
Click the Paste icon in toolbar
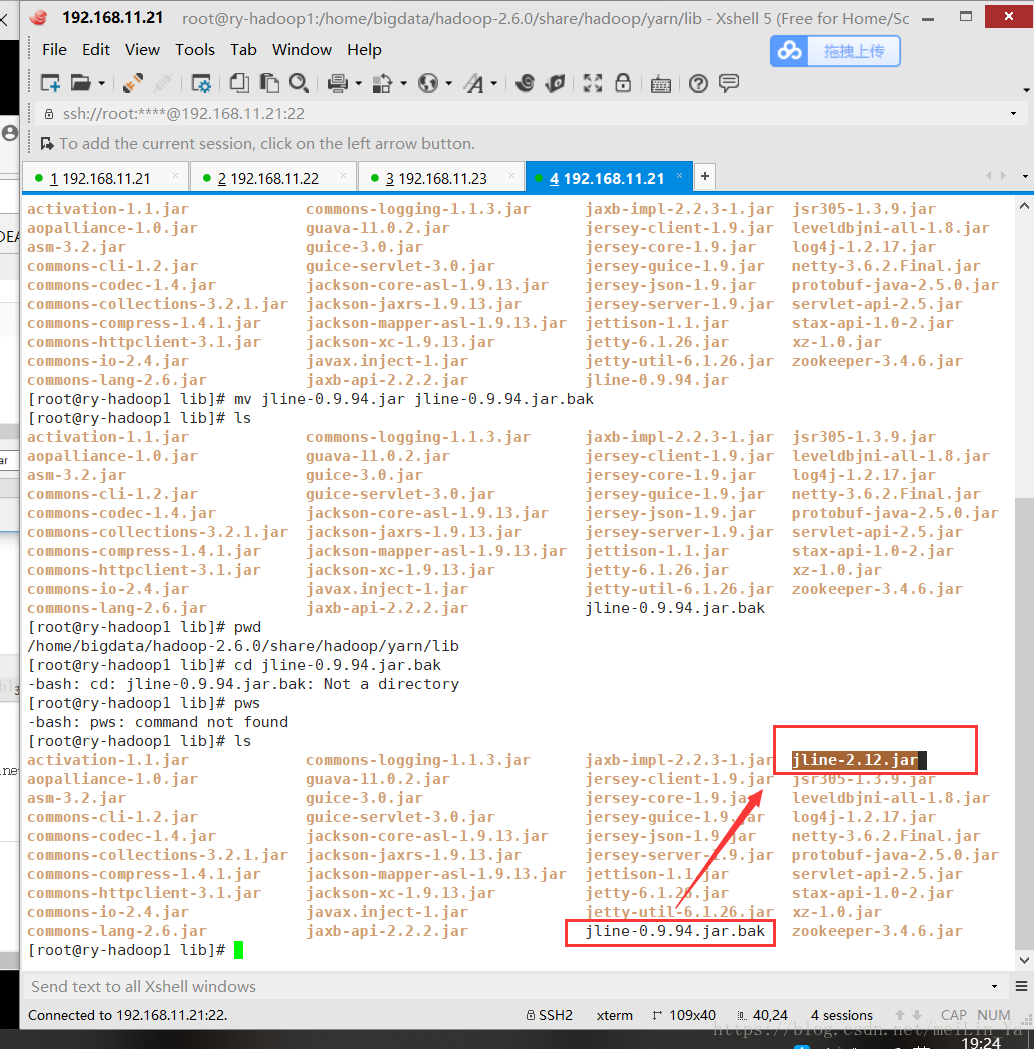tap(269, 84)
